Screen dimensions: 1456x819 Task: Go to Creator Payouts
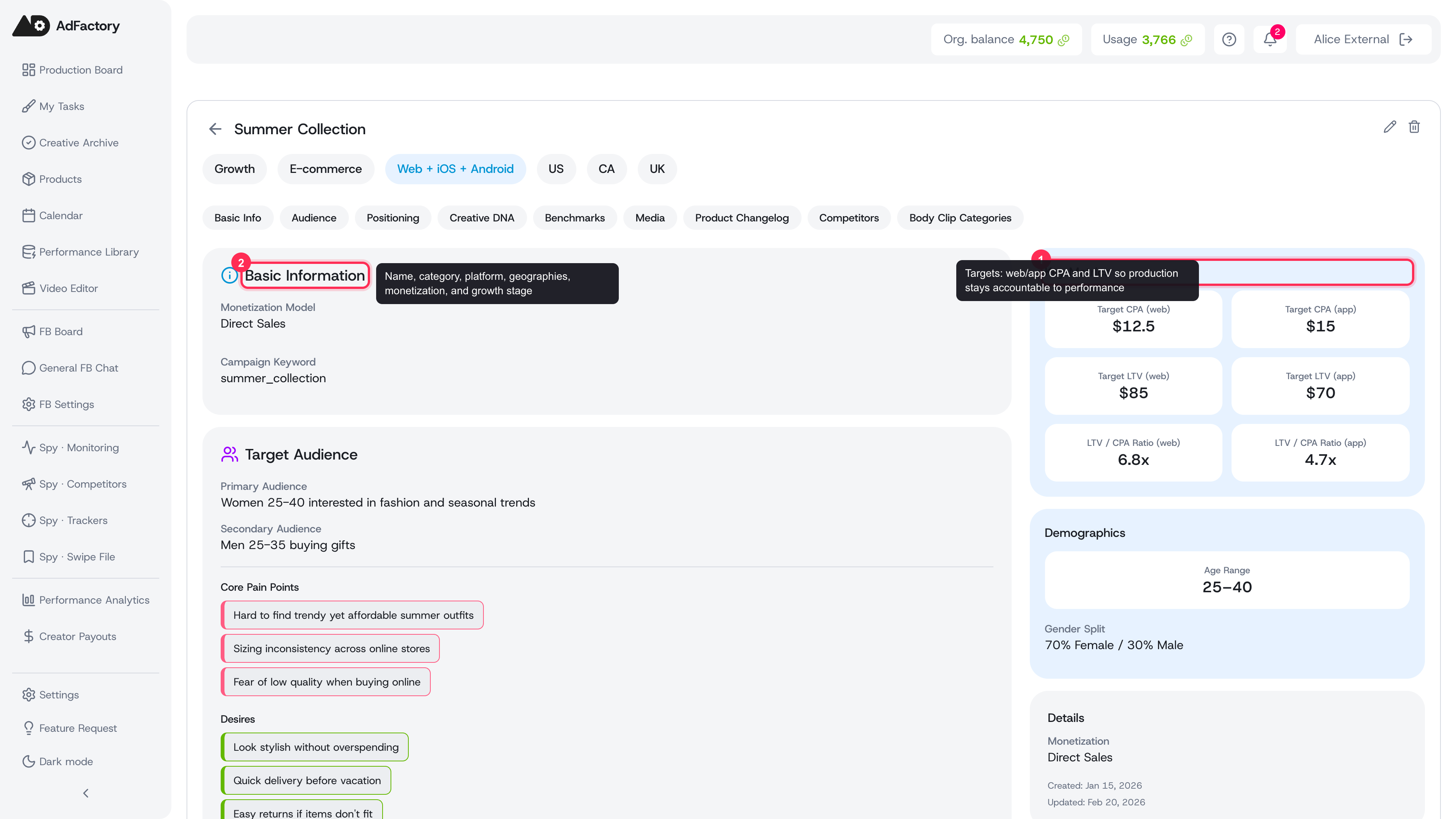click(x=69, y=637)
